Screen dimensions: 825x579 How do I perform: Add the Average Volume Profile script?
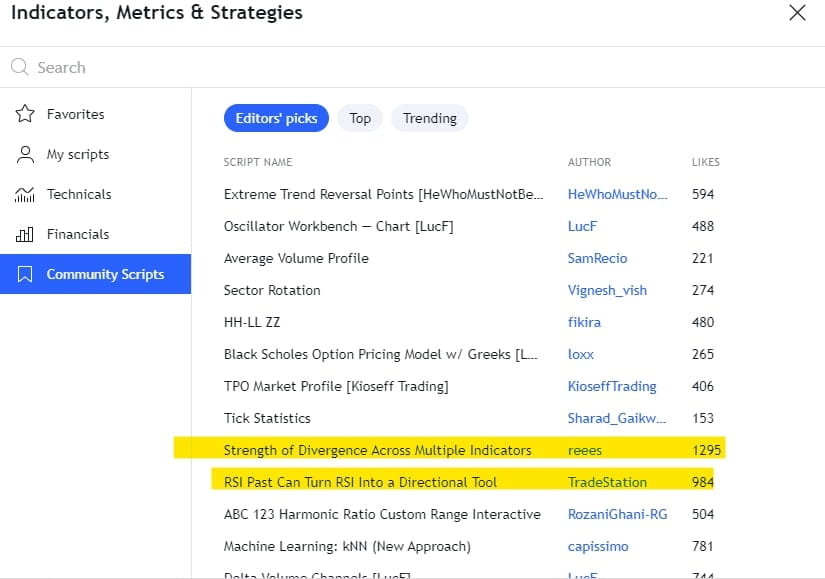pyautogui.click(x=296, y=258)
